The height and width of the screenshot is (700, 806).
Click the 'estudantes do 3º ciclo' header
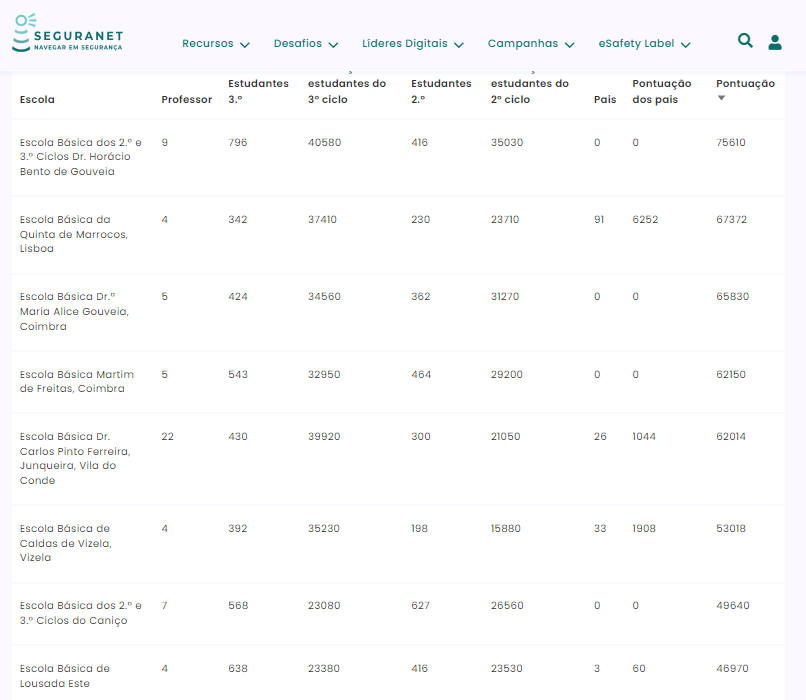[x=347, y=91]
